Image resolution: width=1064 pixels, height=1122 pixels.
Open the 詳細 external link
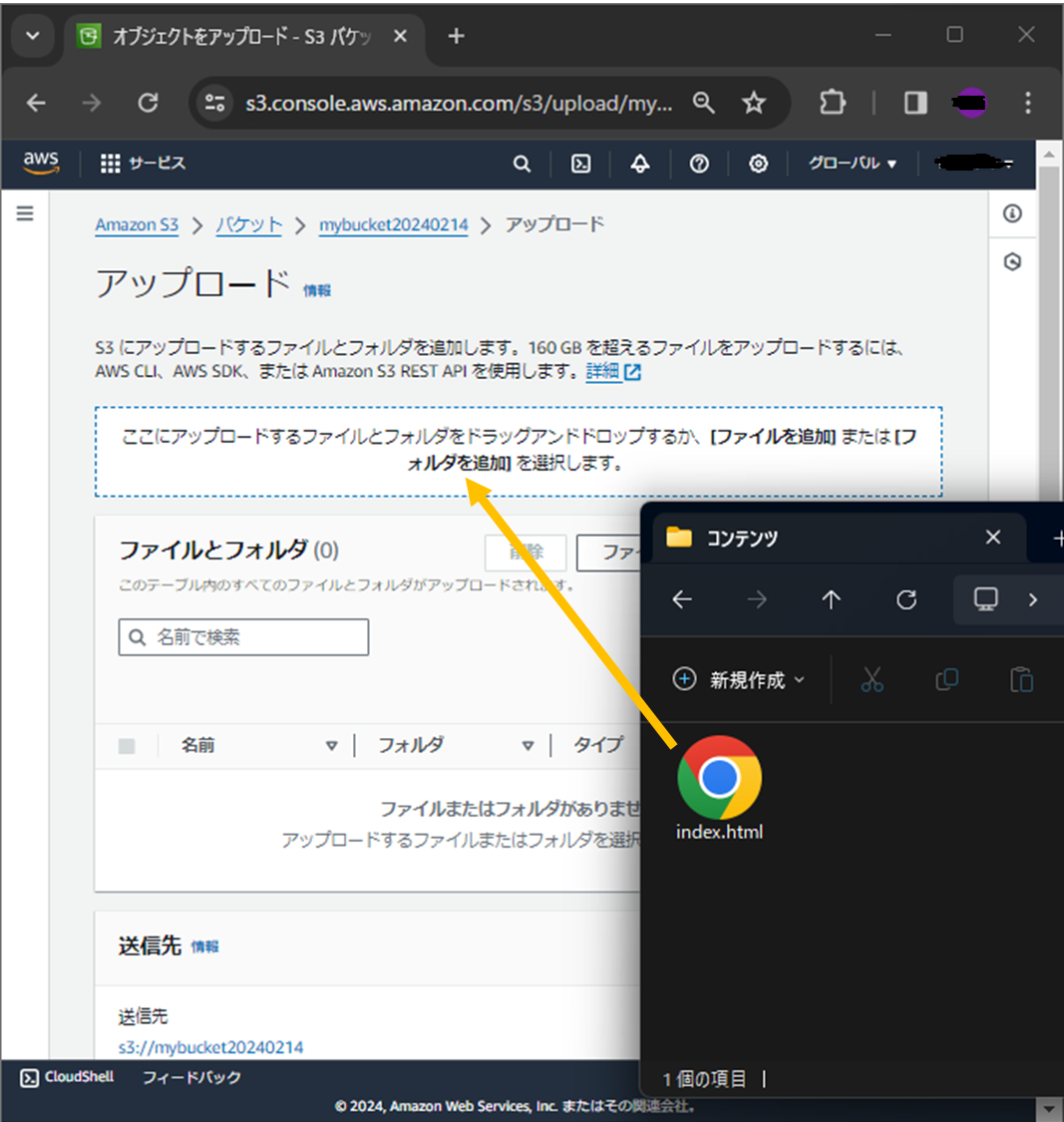613,371
